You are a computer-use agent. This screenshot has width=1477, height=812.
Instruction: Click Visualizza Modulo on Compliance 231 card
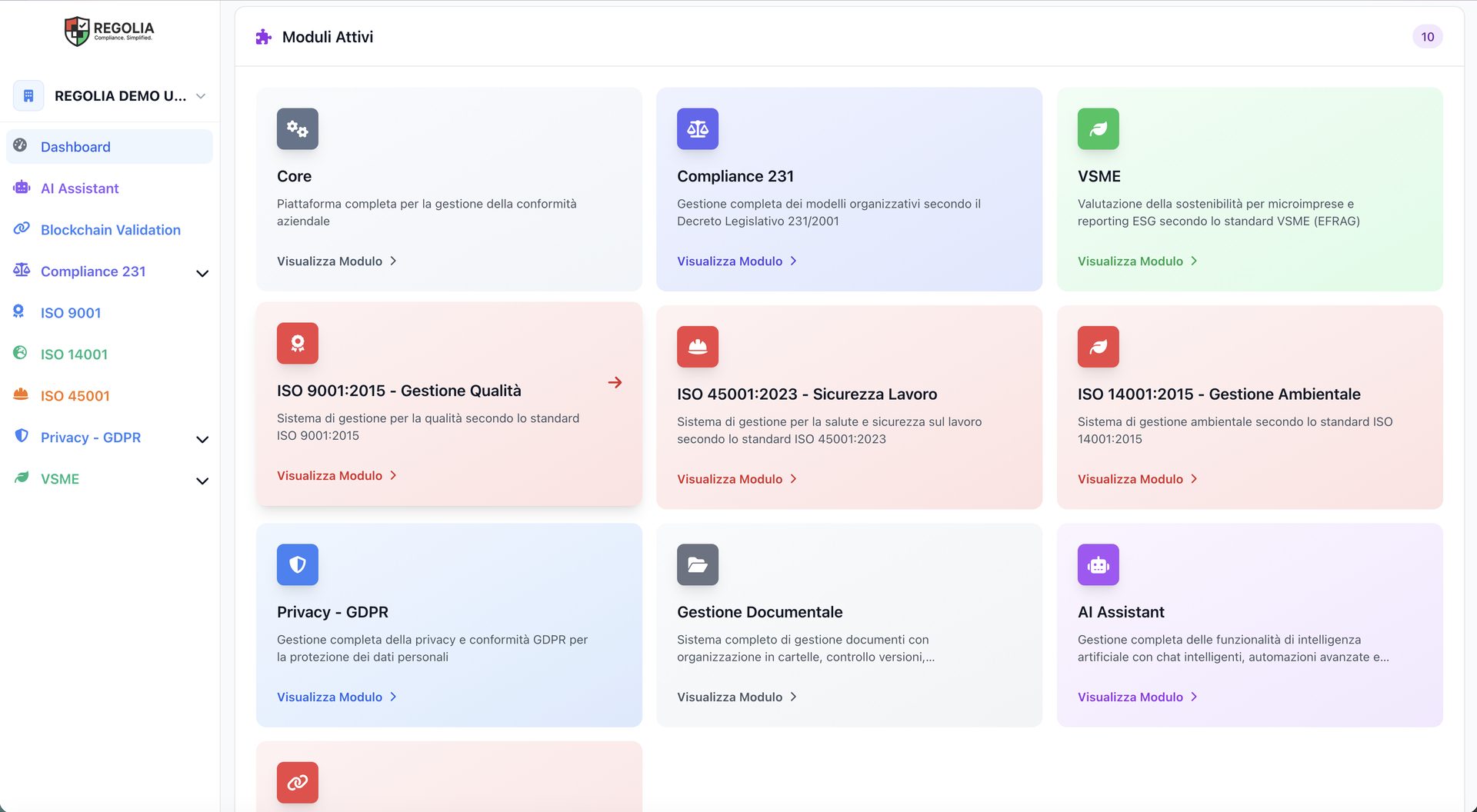click(x=737, y=261)
